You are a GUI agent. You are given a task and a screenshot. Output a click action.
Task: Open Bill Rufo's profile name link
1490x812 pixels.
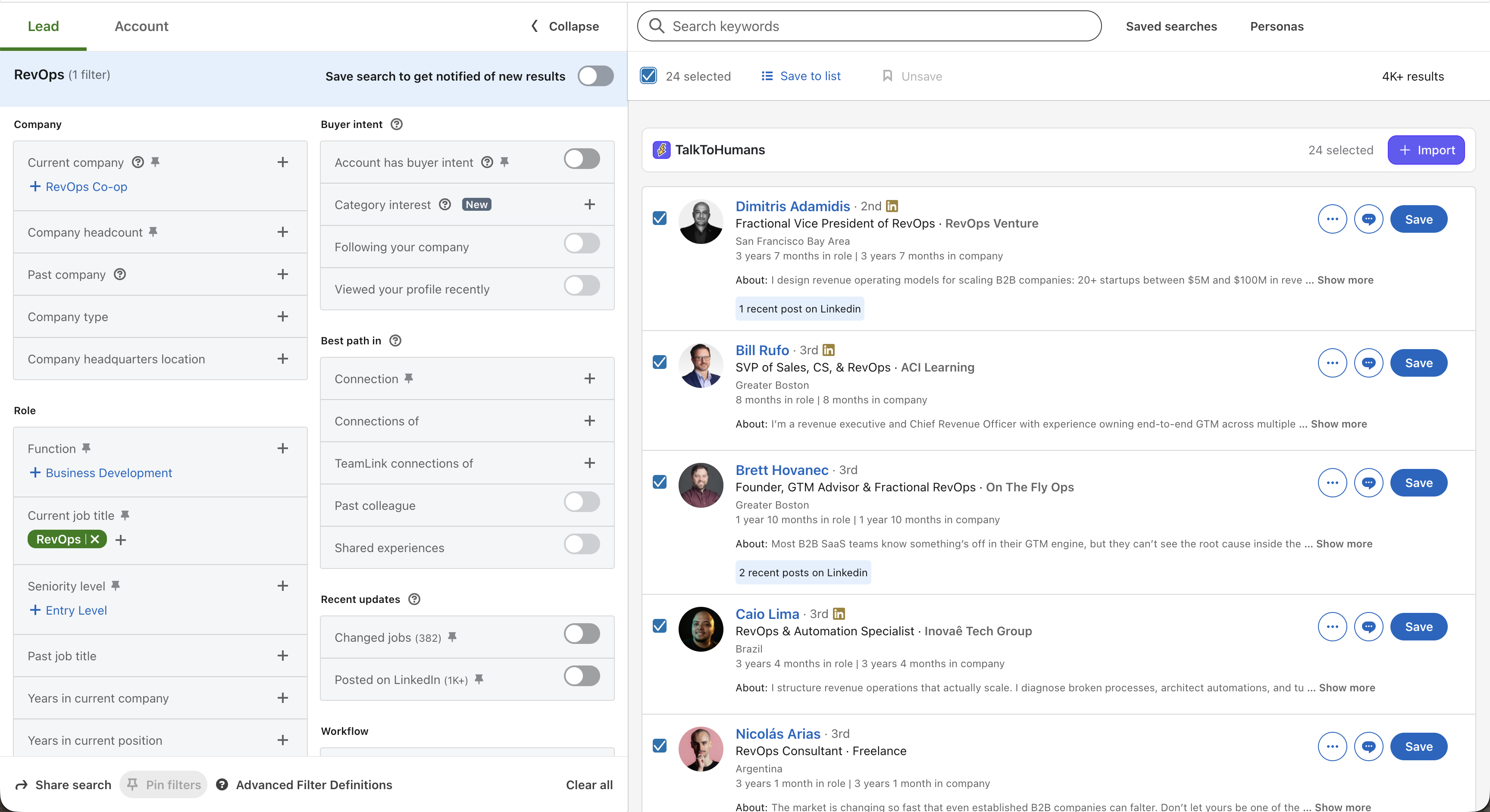pos(762,350)
